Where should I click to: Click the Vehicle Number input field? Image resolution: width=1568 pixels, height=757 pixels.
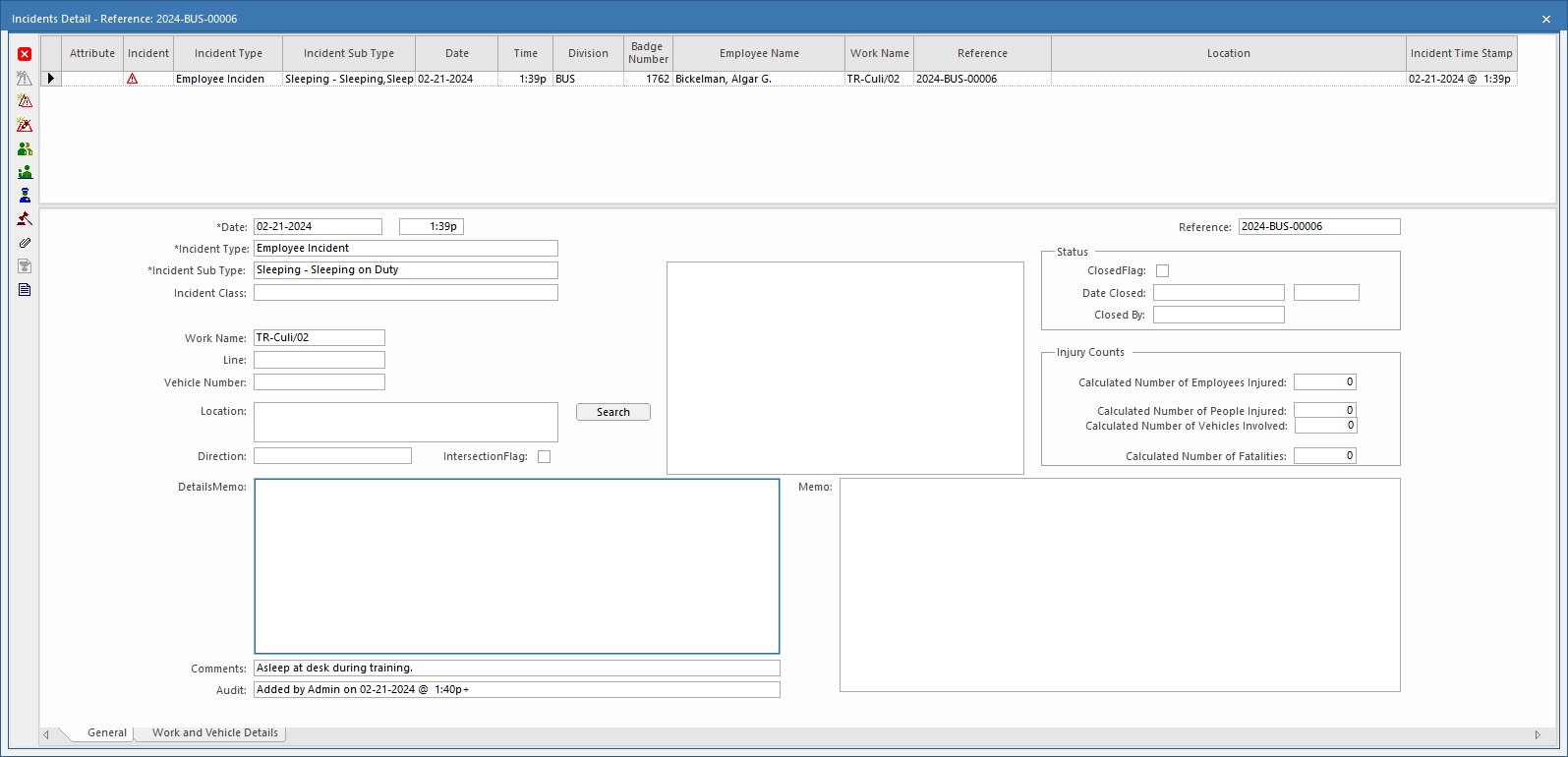319,382
